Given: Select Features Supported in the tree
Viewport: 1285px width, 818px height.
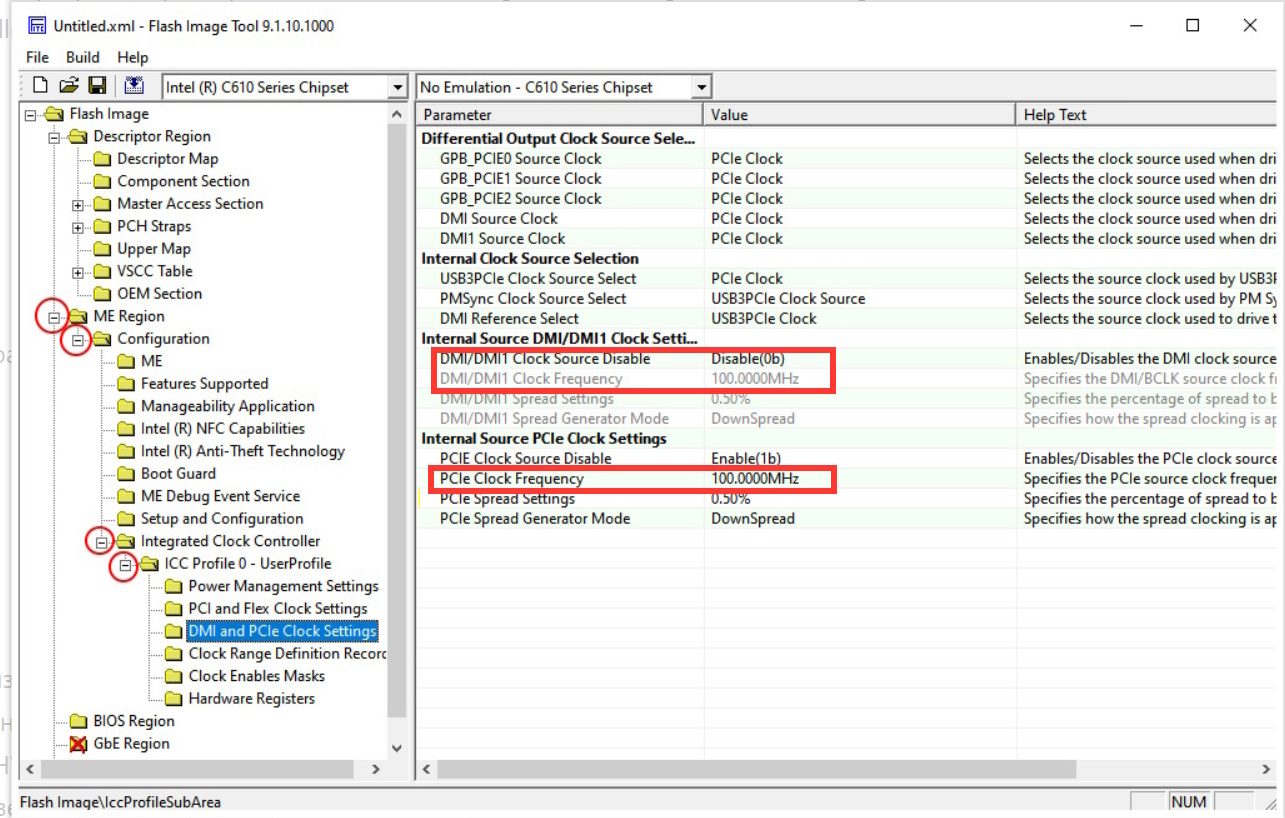Looking at the screenshot, I should point(204,384).
